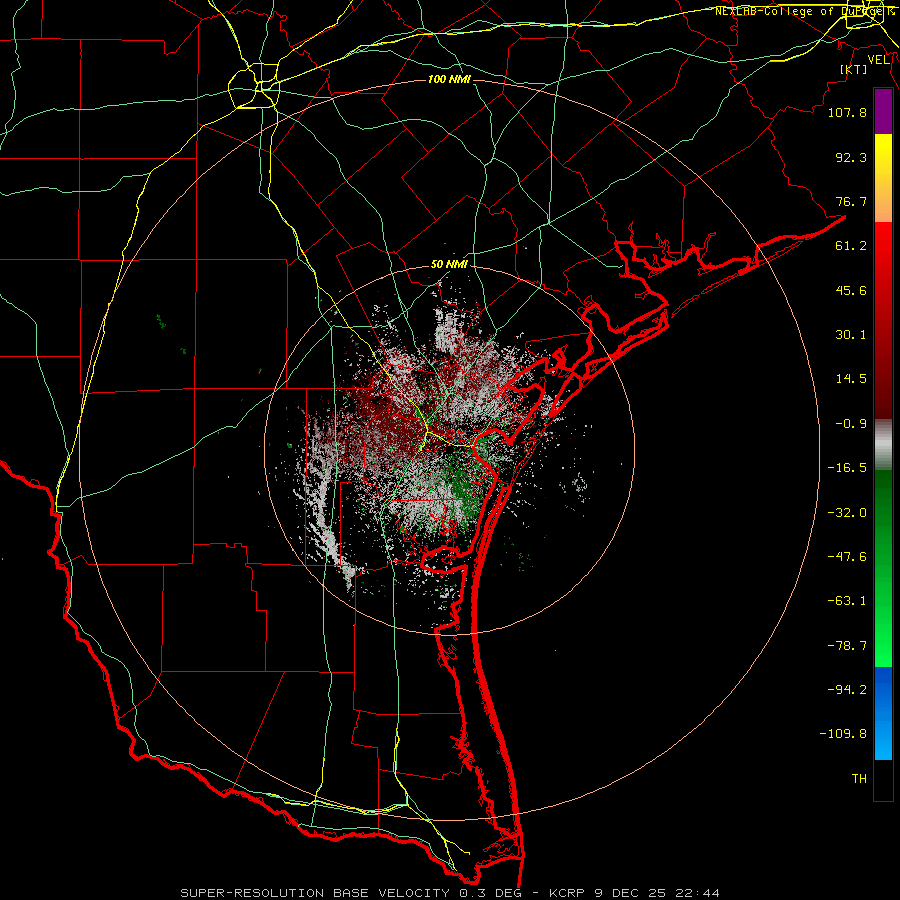This screenshot has width=900, height=900.
Task: Pick the gray near-zero color bar segment
Action: coord(883,445)
